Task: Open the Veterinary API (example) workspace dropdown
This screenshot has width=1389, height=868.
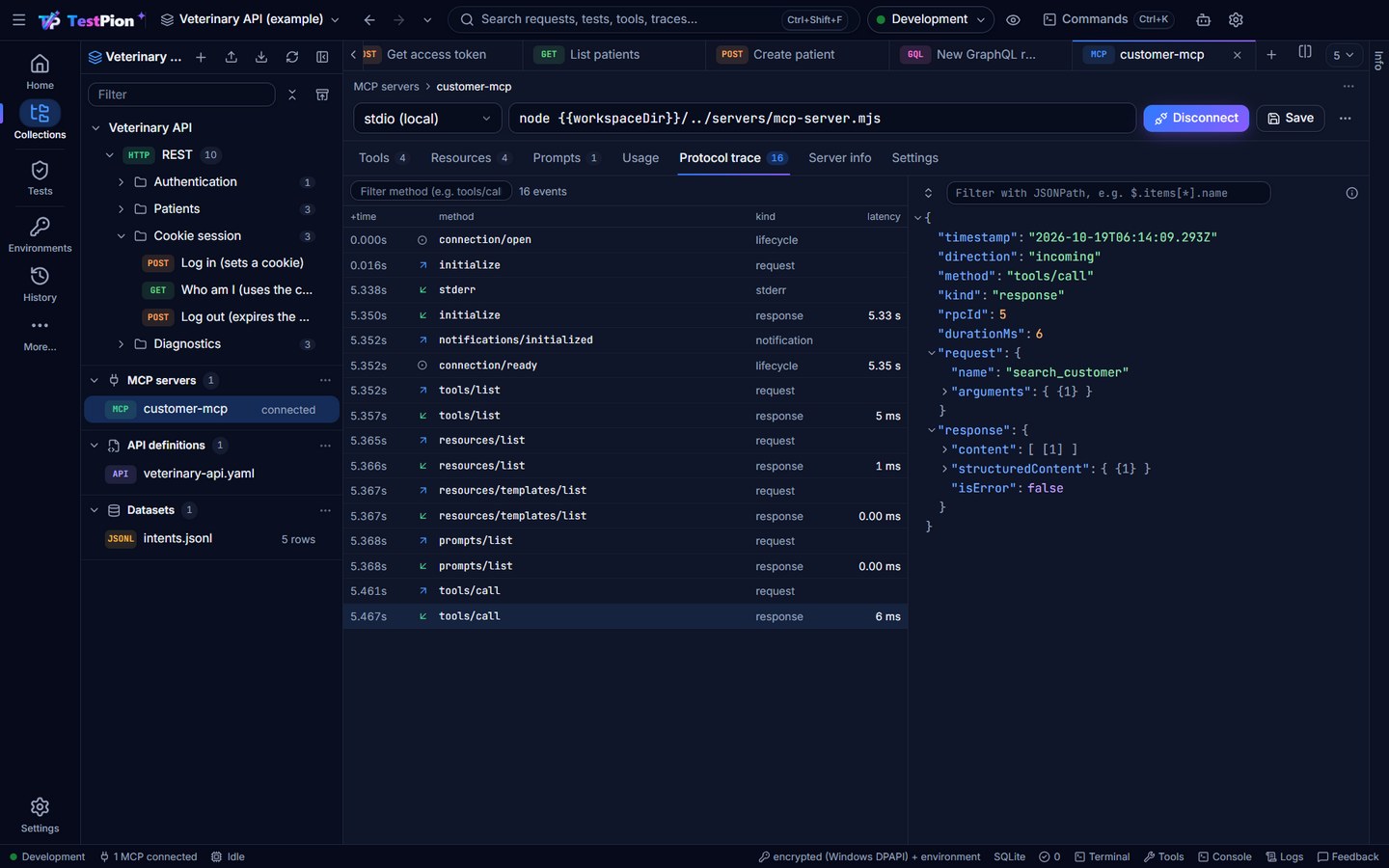Action: click(250, 19)
